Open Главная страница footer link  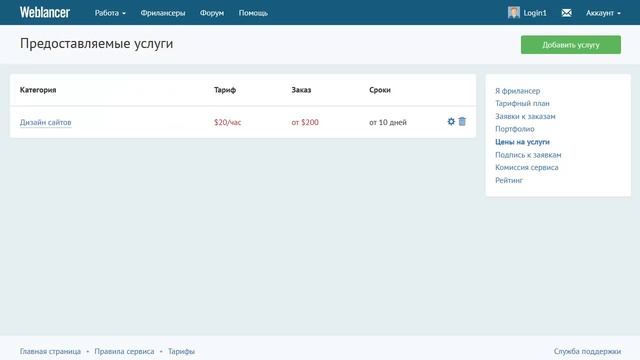[x=50, y=351]
